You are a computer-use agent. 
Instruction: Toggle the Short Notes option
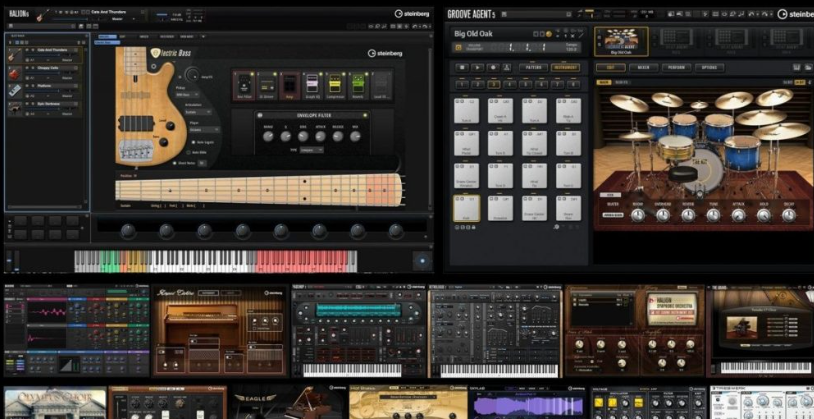click(x=175, y=163)
